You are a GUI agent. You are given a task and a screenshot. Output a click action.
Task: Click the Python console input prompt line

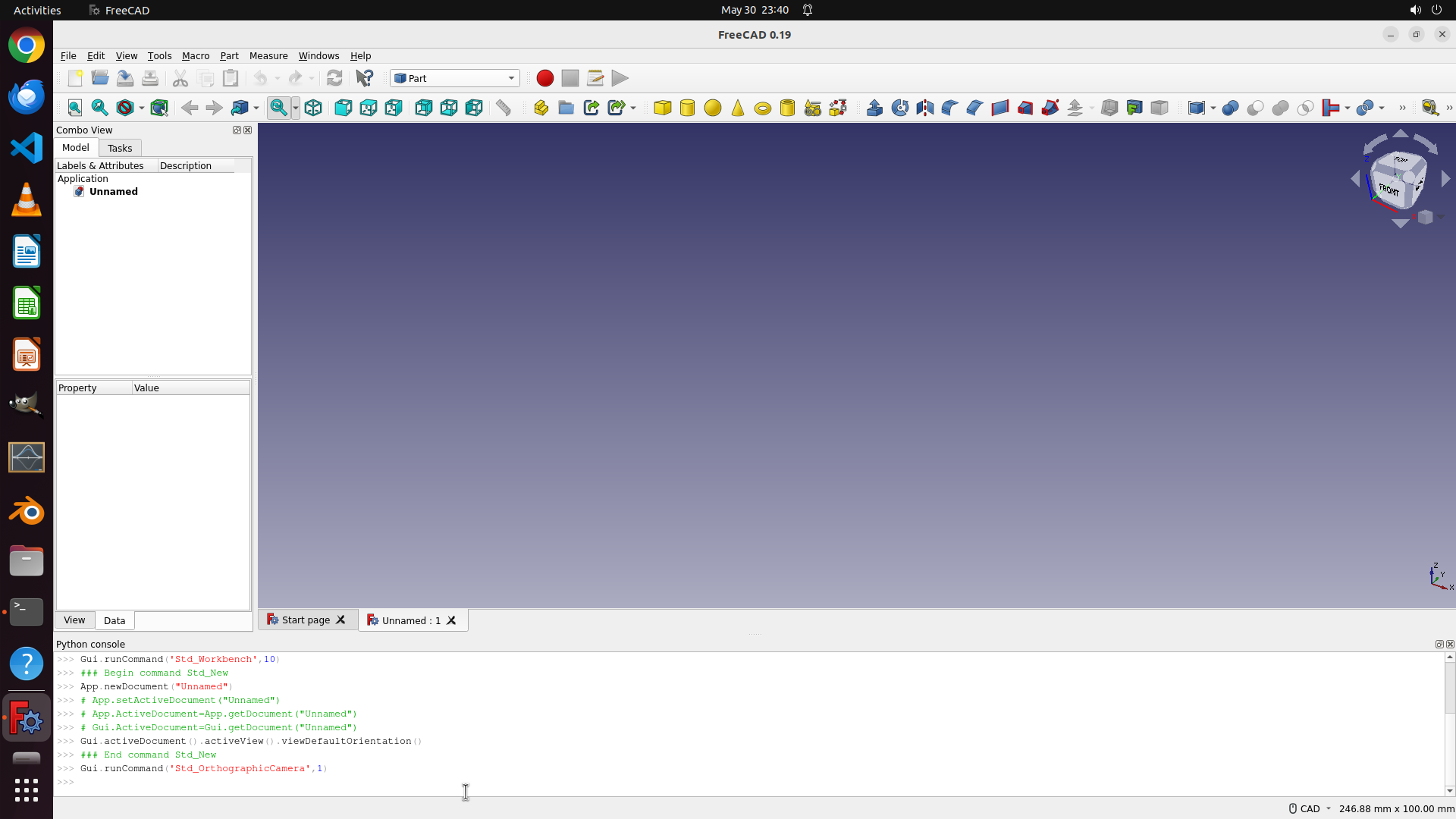tap(749, 782)
